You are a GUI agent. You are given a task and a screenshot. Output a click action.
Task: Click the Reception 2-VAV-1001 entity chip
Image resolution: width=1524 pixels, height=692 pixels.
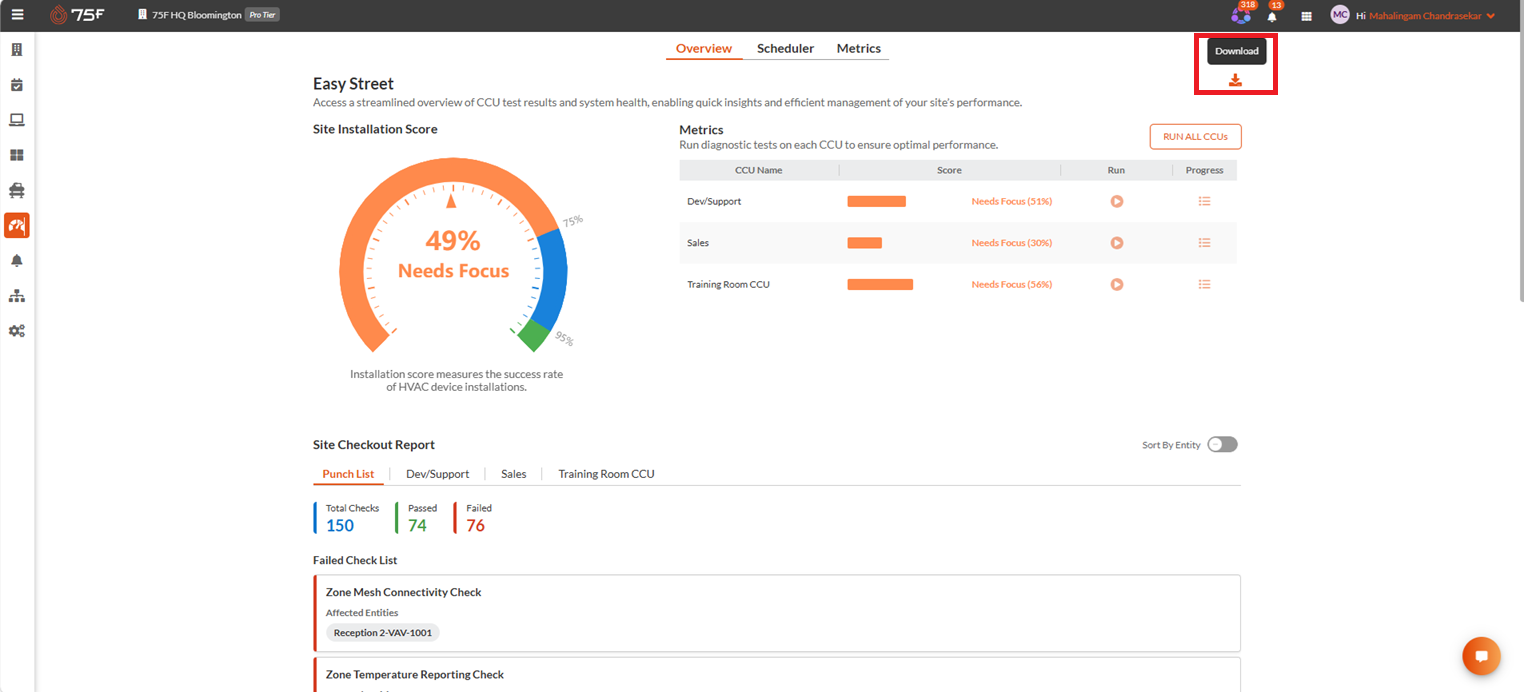click(383, 633)
